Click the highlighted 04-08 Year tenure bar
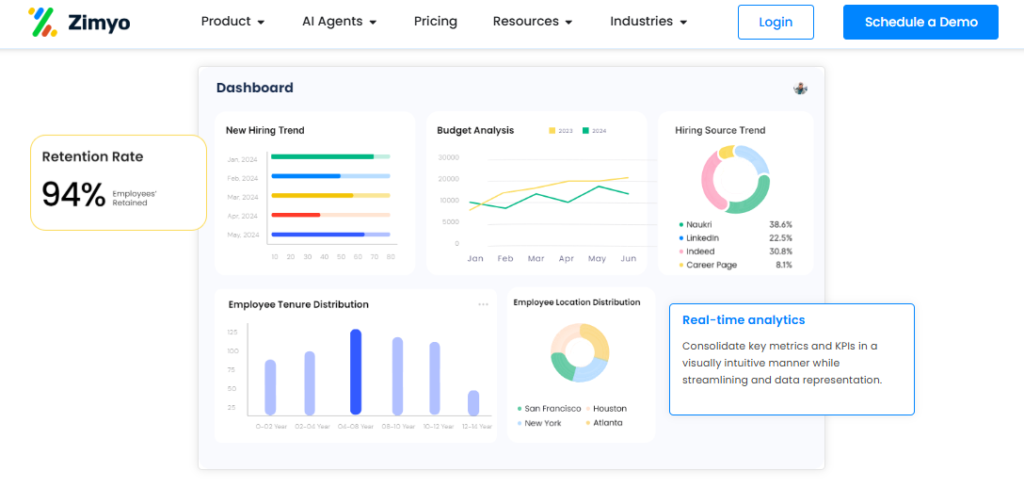The width and height of the screenshot is (1024, 504). (x=356, y=372)
